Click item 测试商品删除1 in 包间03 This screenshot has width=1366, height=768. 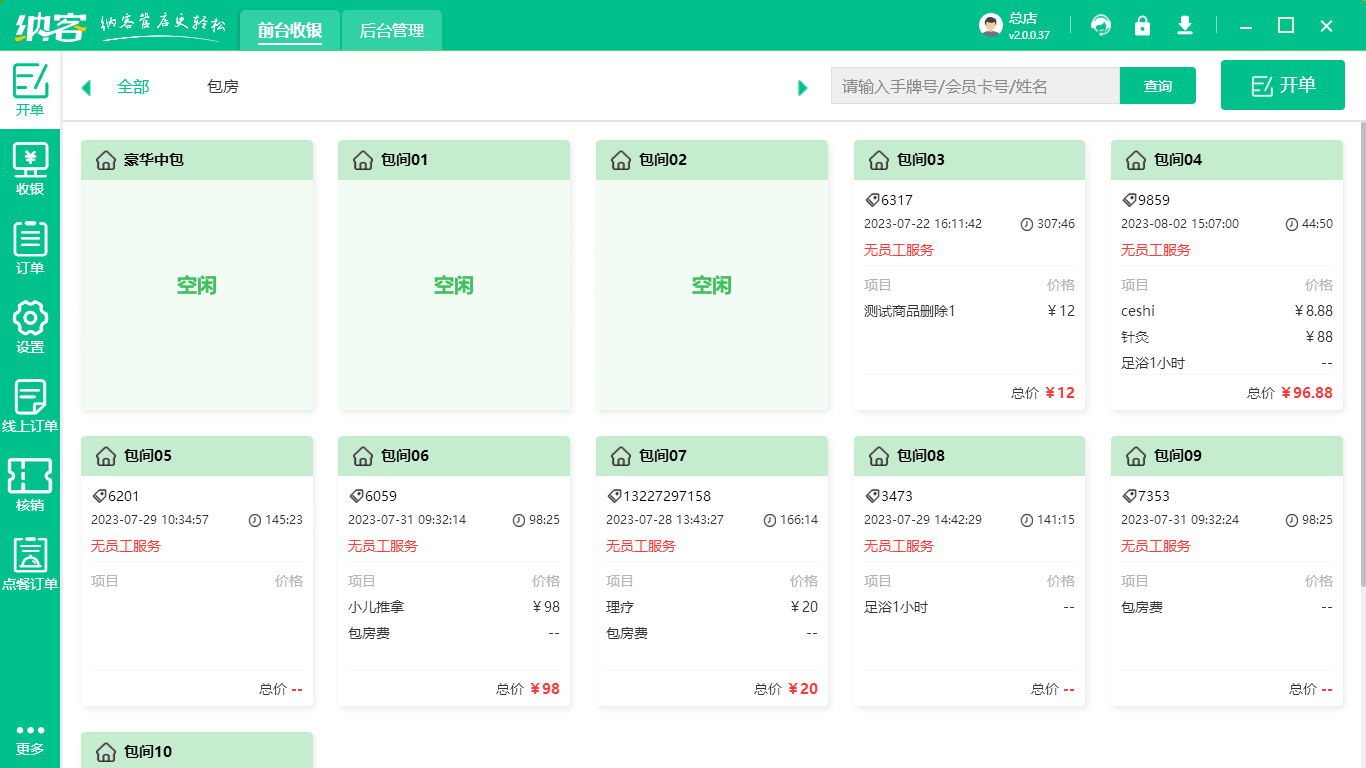(x=910, y=311)
